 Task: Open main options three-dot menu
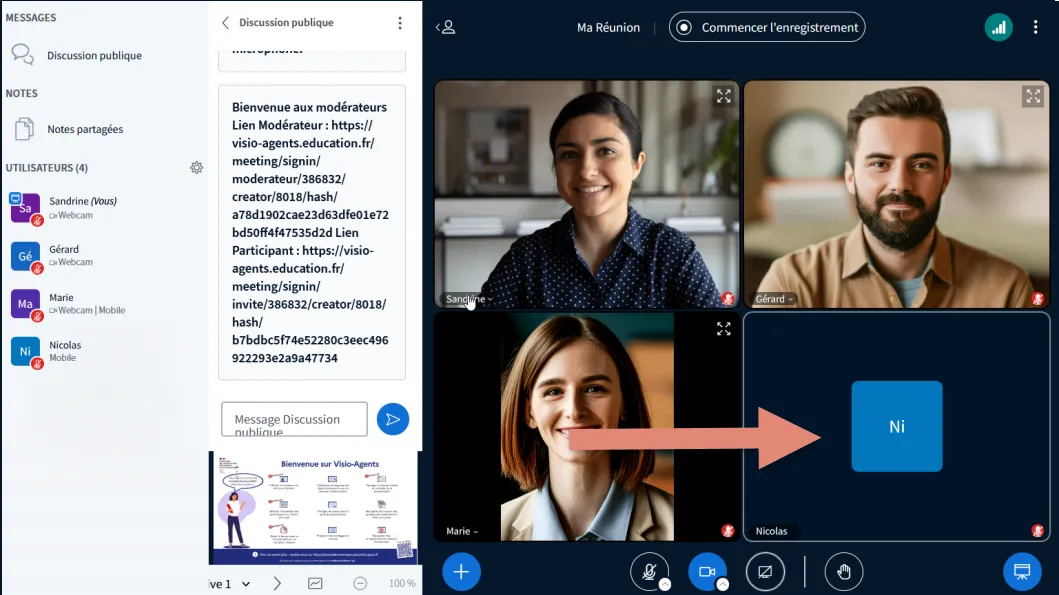(x=1035, y=27)
